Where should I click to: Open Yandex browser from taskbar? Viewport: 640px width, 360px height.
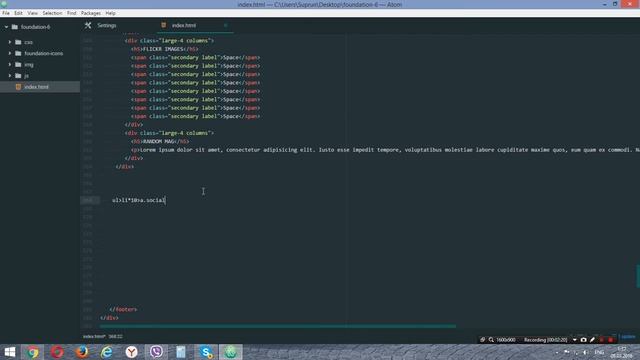(131, 352)
